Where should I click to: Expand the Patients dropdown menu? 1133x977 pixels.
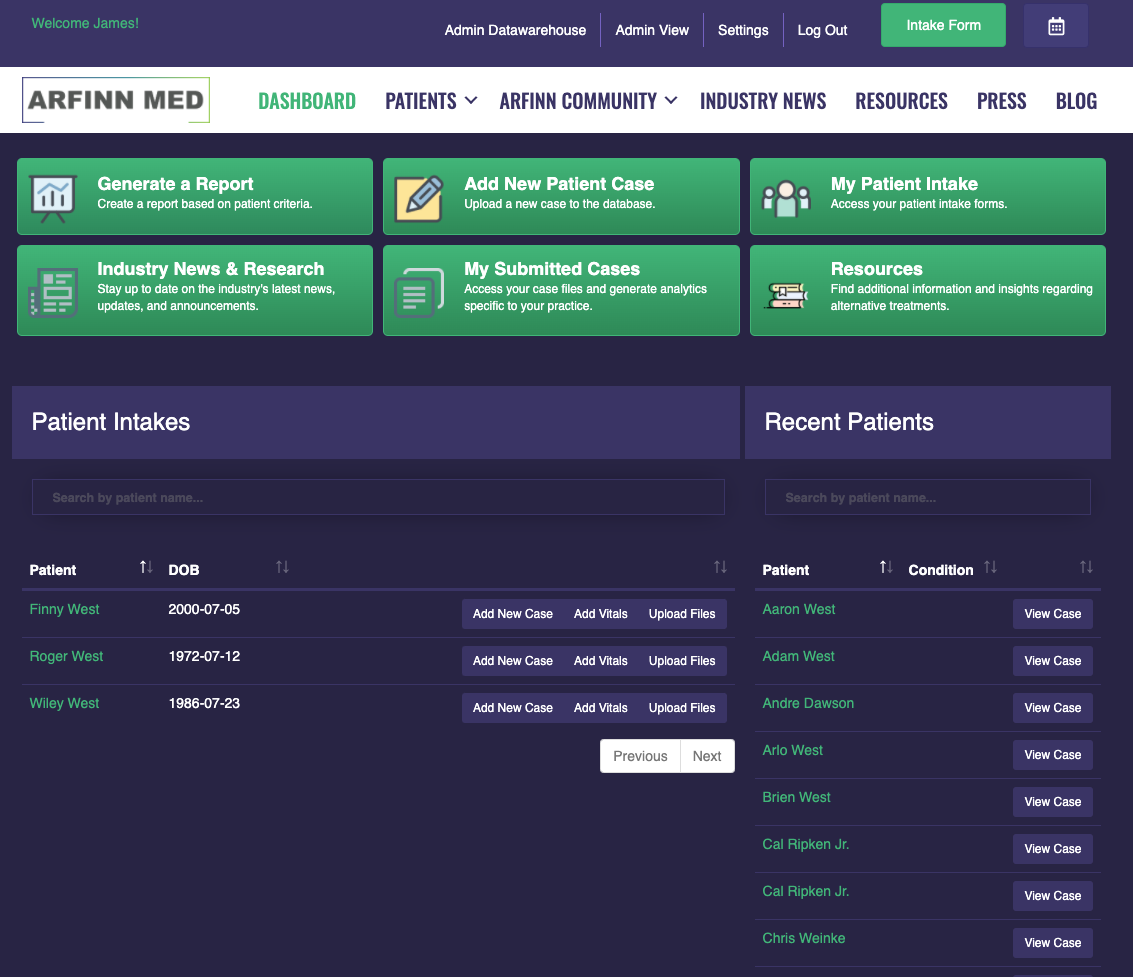[x=430, y=101]
